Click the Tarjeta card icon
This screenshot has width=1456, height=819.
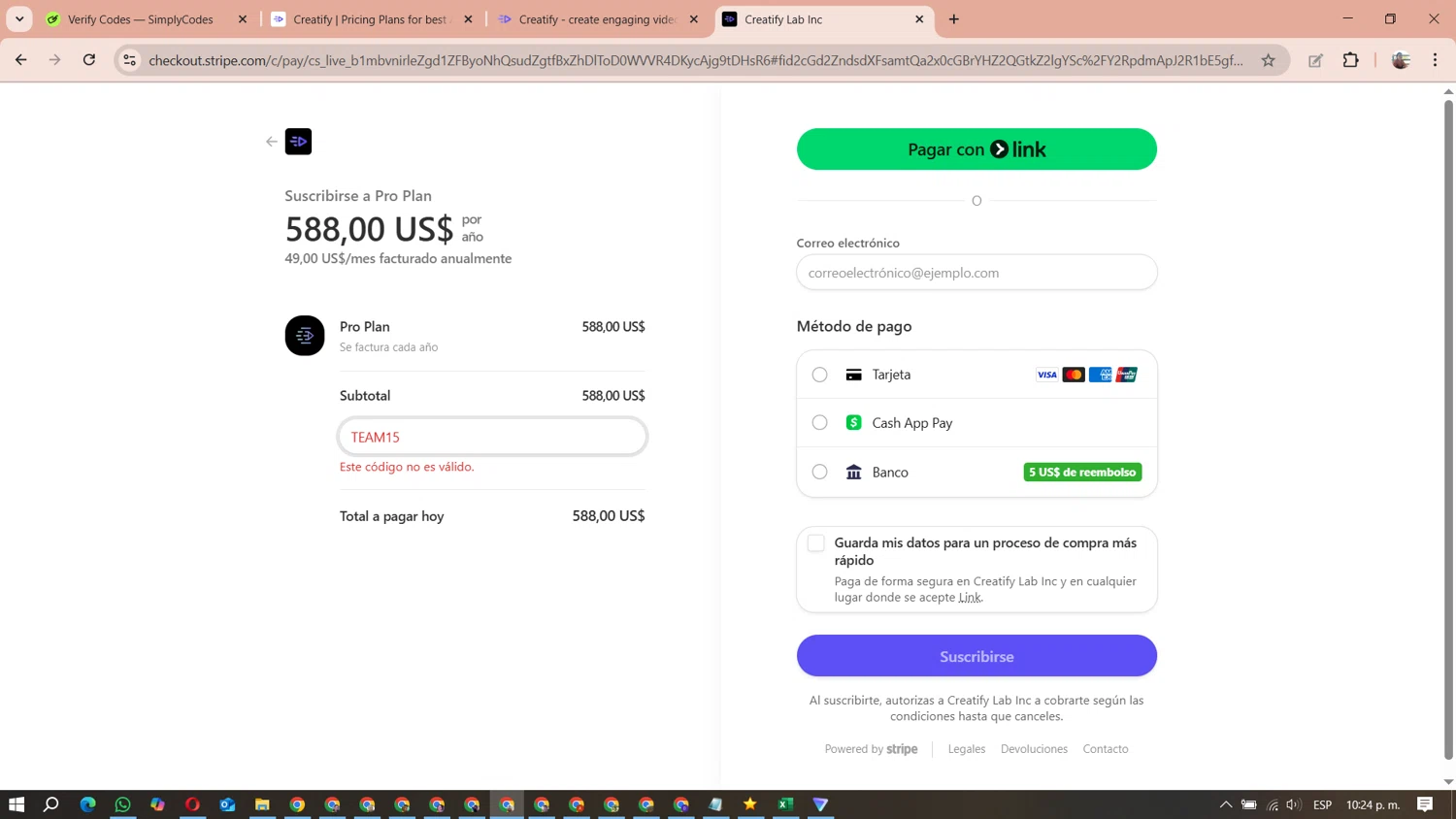[x=854, y=375]
